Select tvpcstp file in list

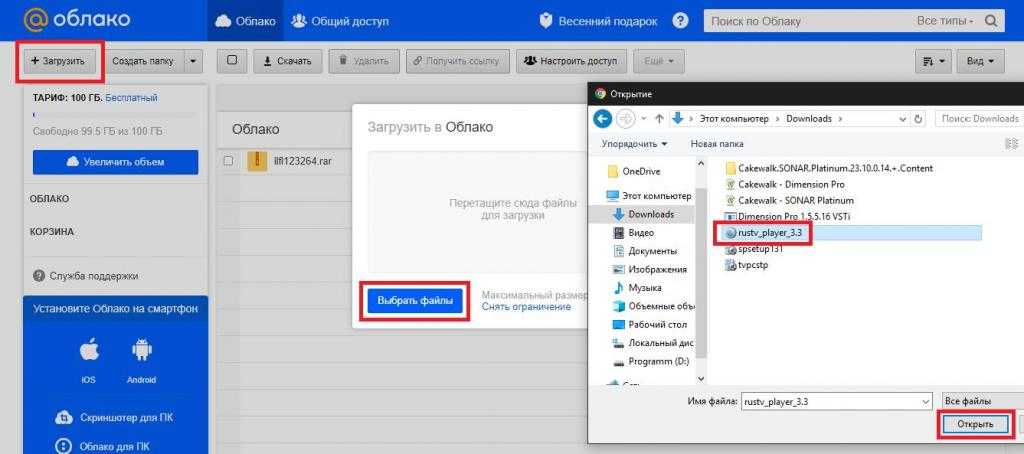(747, 265)
